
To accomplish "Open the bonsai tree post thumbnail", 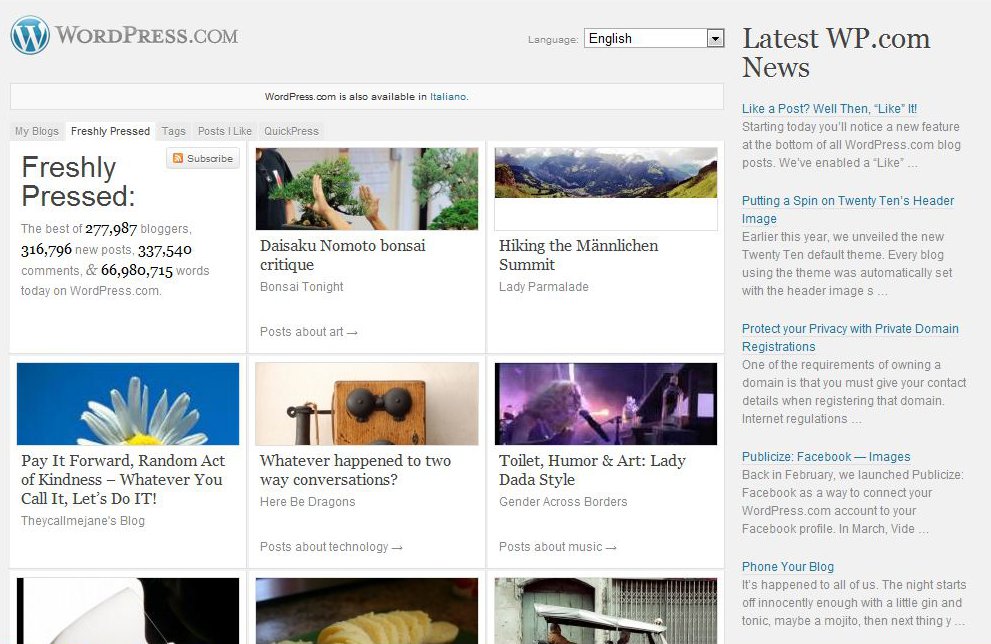I will [x=367, y=189].
